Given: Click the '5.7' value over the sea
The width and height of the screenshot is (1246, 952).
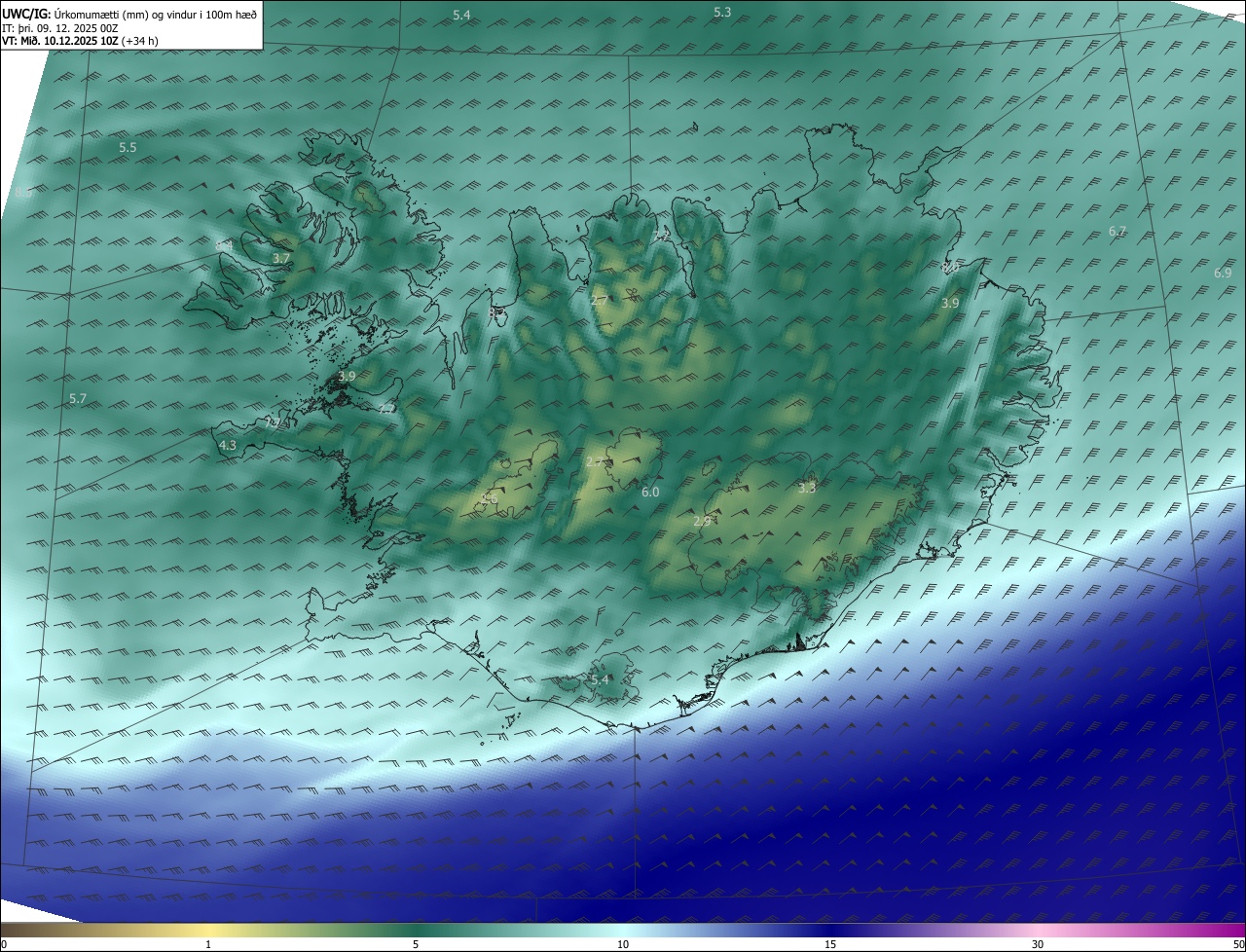Looking at the screenshot, I should click(x=79, y=399).
